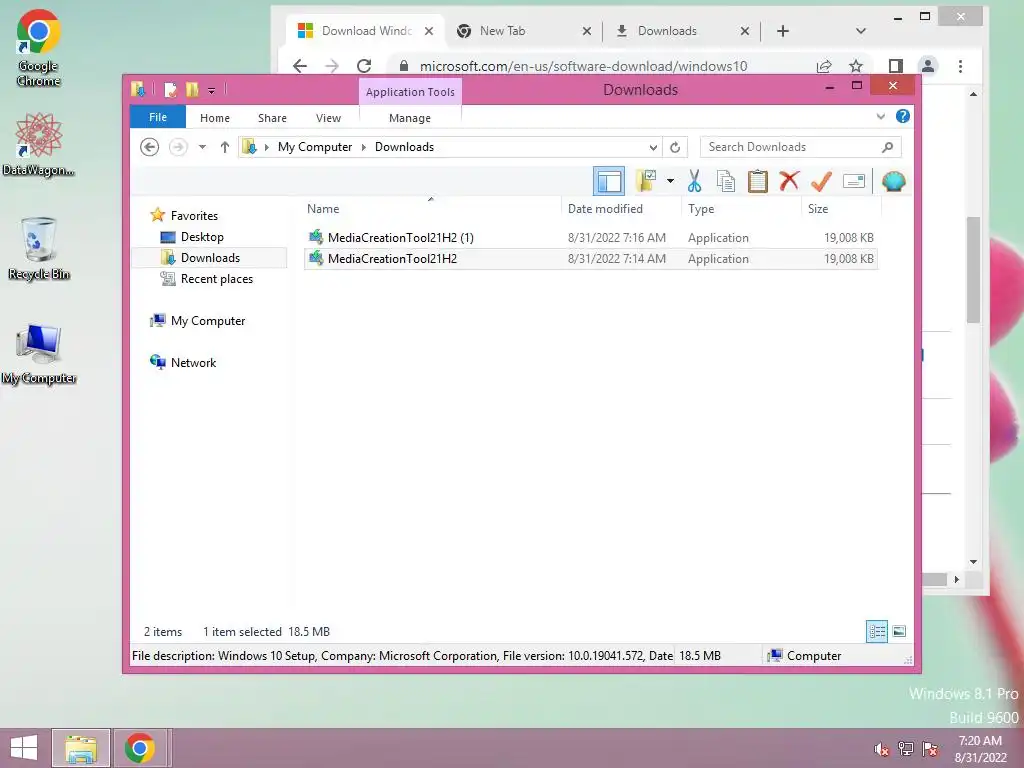The width and height of the screenshot is (1024, 768).
Task: Switch to Details view in status bar
Action: (x=876, y=631)
